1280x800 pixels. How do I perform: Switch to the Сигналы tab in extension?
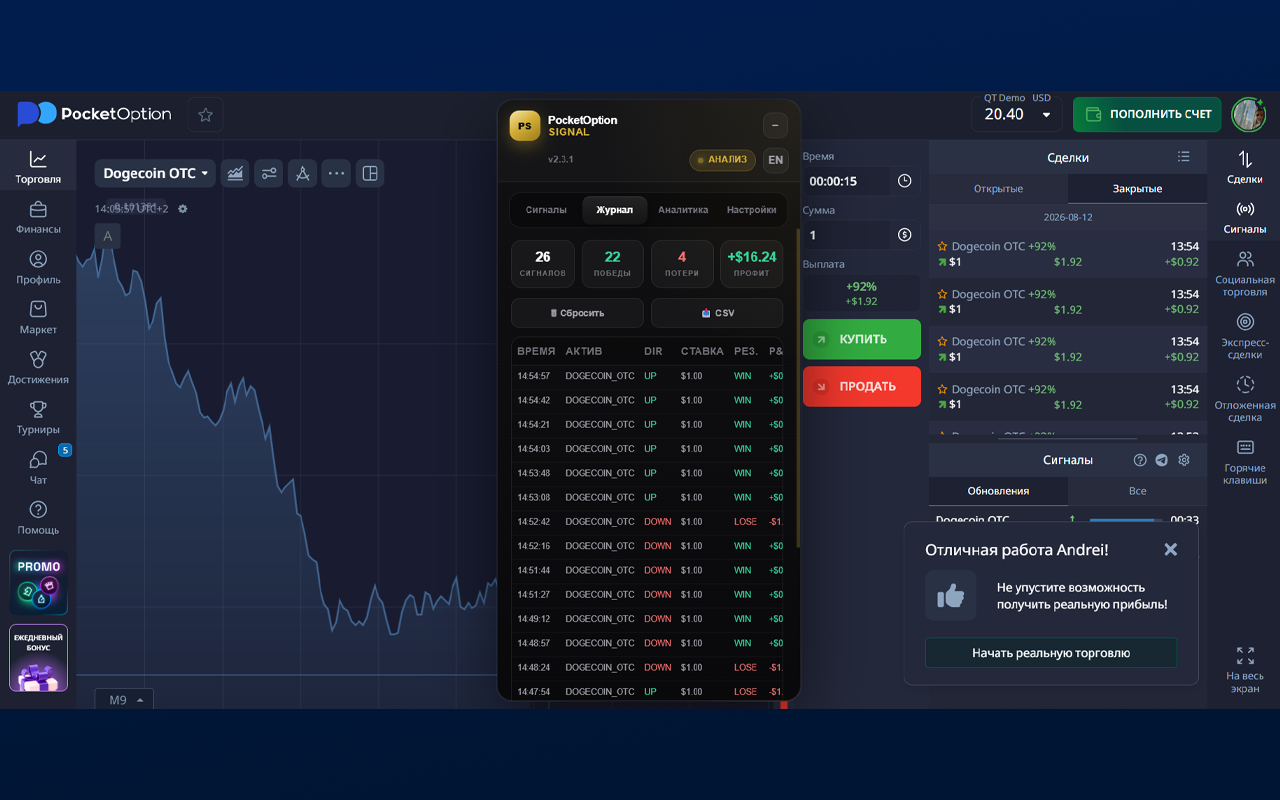pos(546,210)
